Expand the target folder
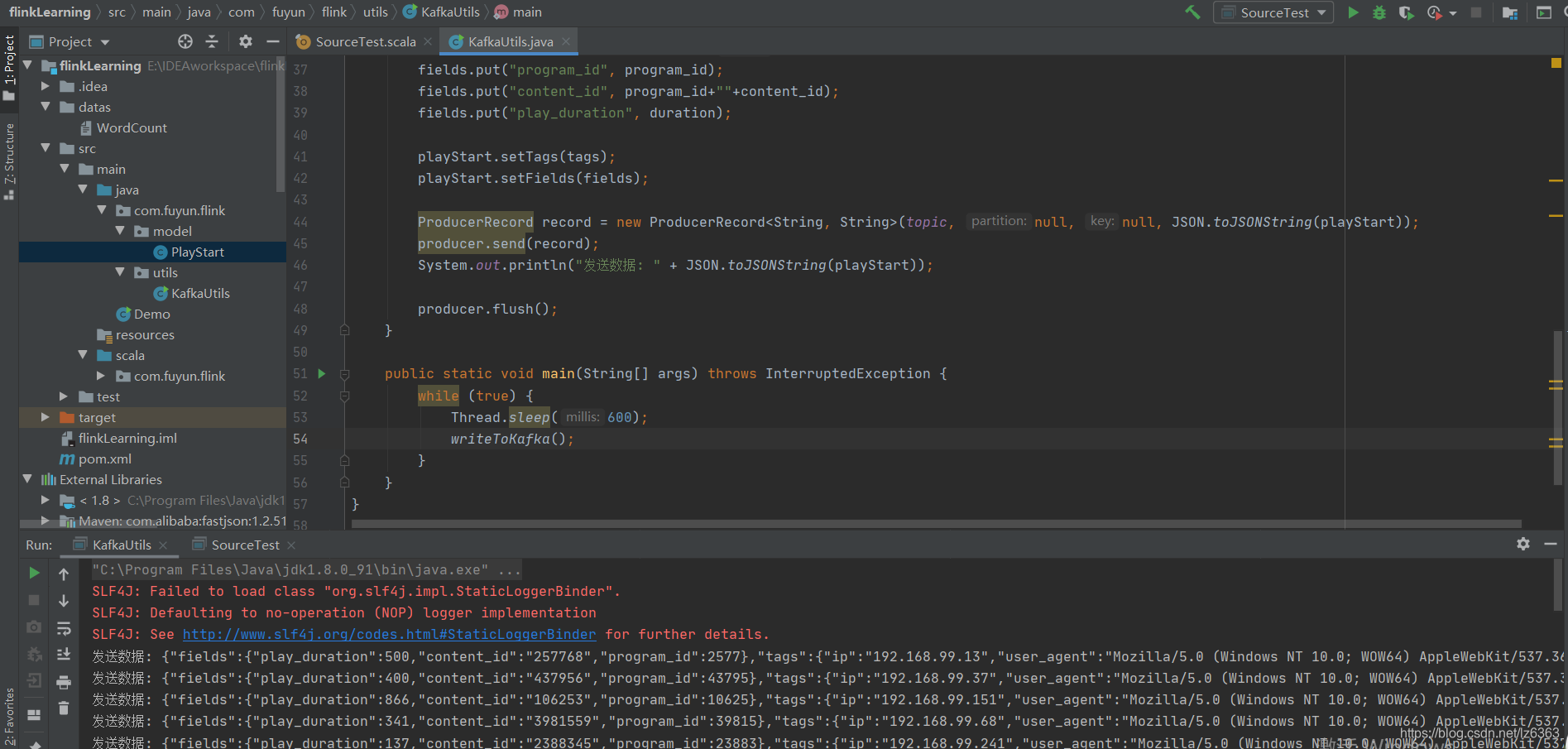1568x749 pixels. click(x=46, y=417)
